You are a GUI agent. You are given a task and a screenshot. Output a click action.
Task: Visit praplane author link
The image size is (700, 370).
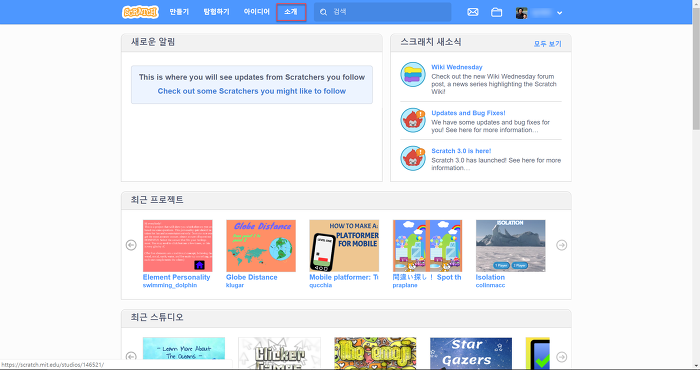(405, 285)
